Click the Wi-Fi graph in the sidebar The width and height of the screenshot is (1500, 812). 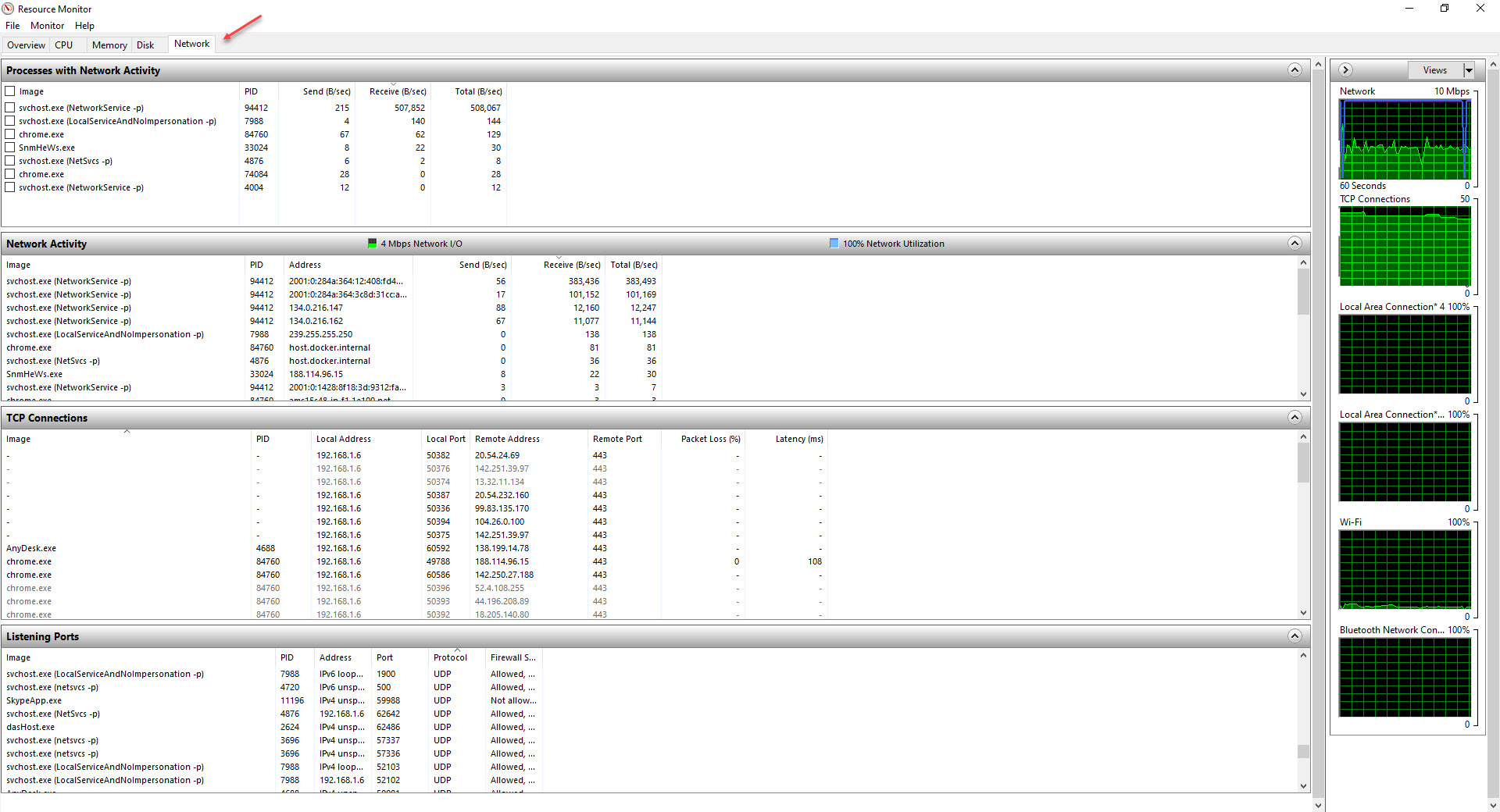(x=1404, y=568)
